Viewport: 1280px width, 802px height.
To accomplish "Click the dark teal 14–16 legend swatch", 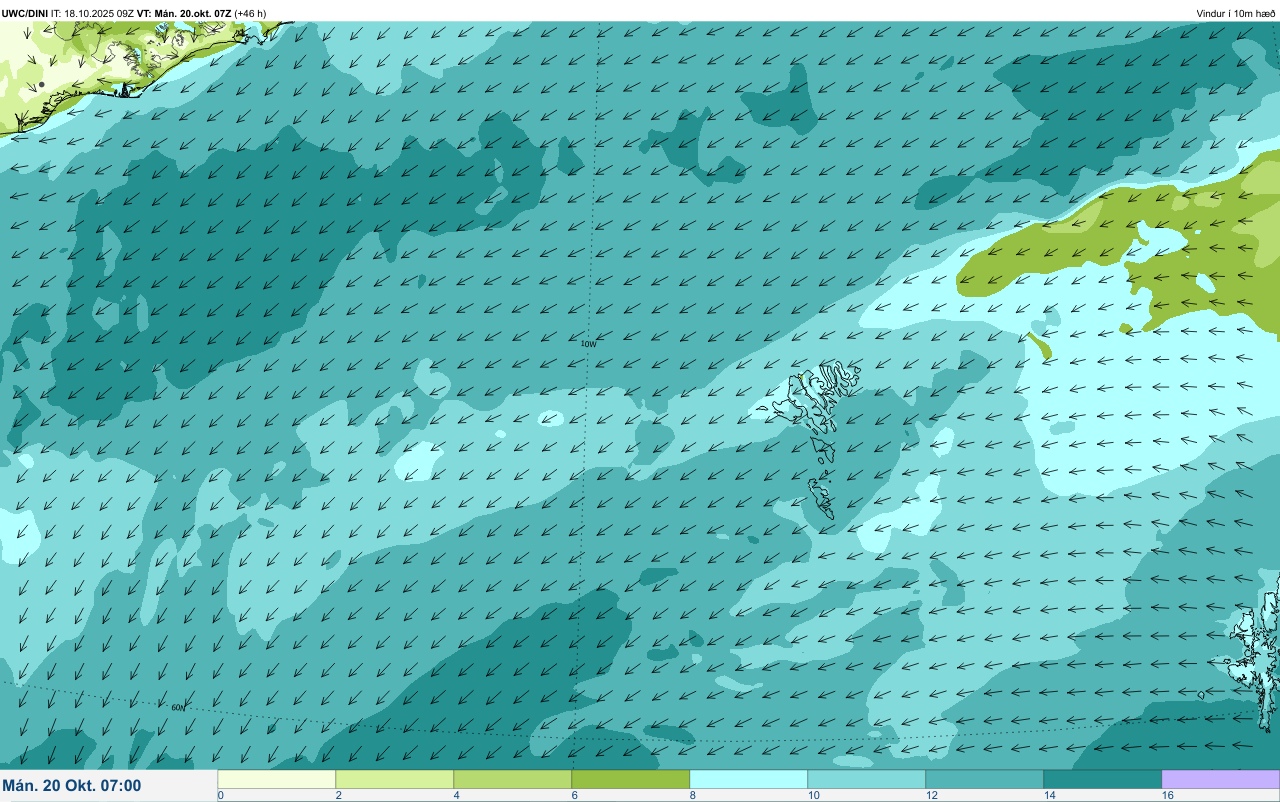I will pos(1103,779).
